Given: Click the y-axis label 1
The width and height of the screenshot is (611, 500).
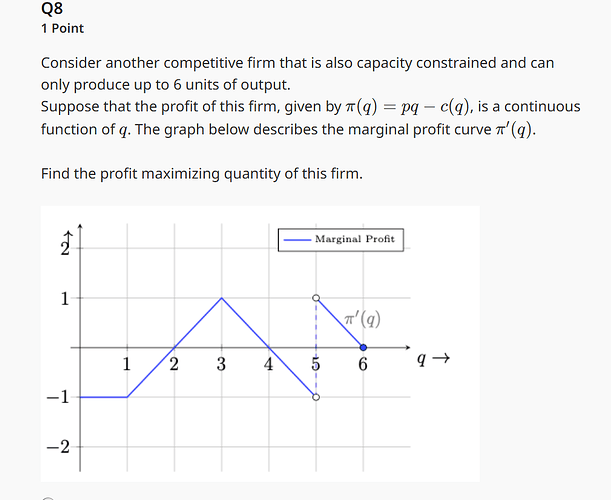Looking at the screenshot, I should click(x=65, y=299).
